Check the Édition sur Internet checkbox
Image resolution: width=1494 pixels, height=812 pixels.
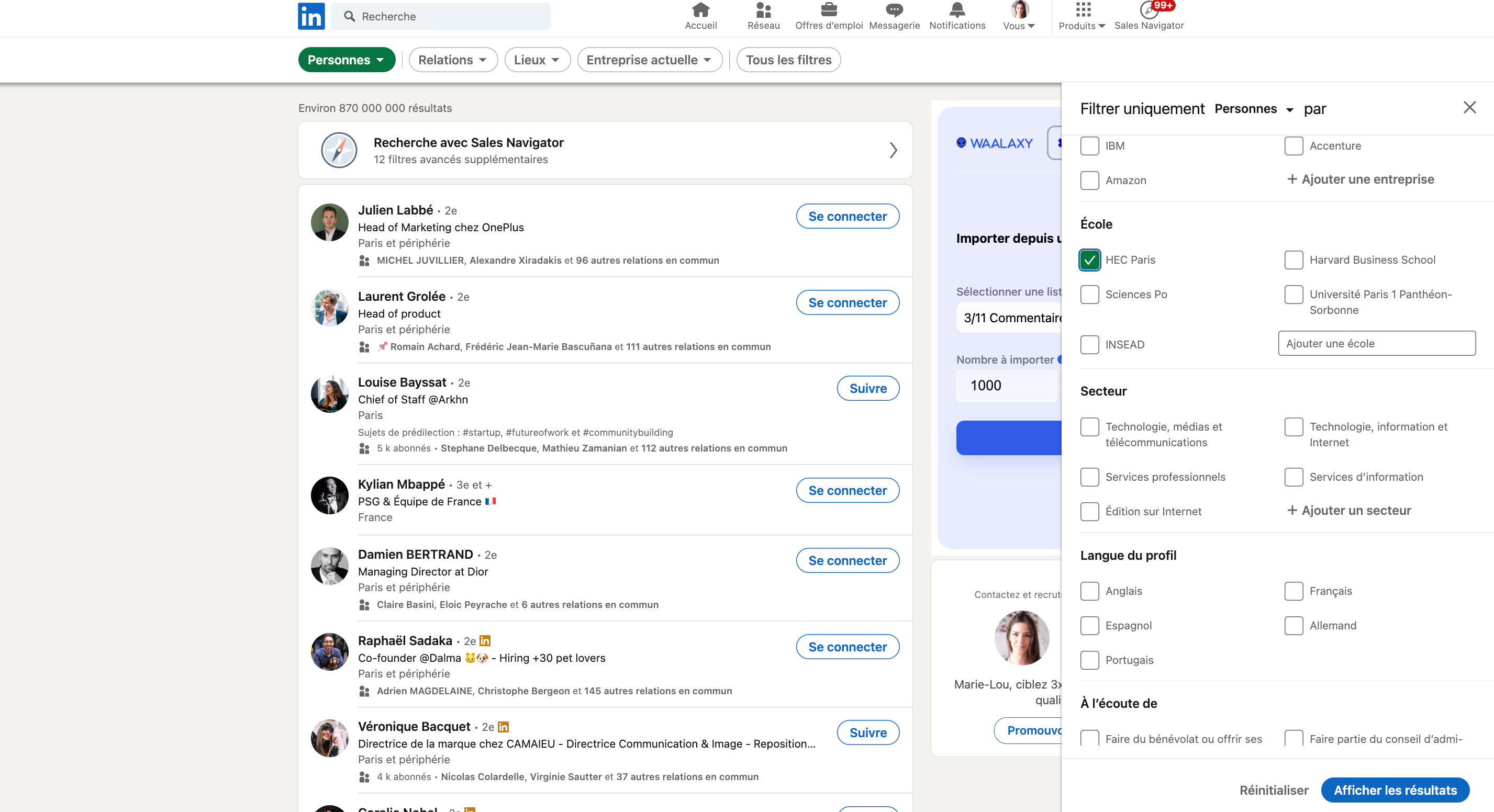tap(1090, 512)
